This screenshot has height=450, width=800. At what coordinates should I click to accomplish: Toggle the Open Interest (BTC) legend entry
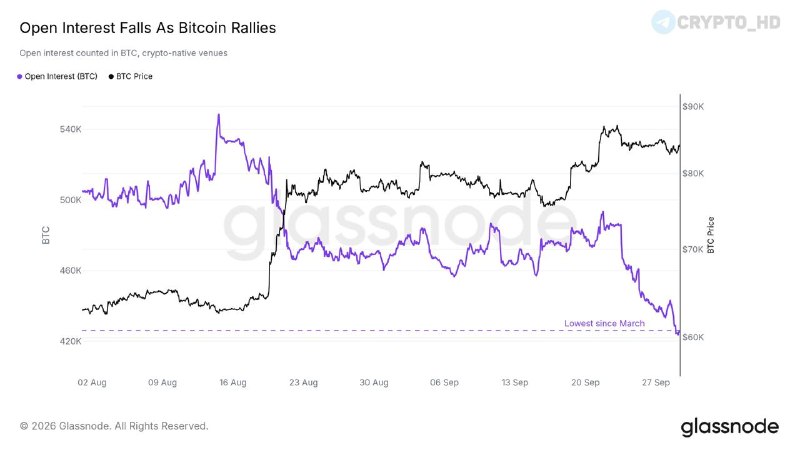pos(57,77)
